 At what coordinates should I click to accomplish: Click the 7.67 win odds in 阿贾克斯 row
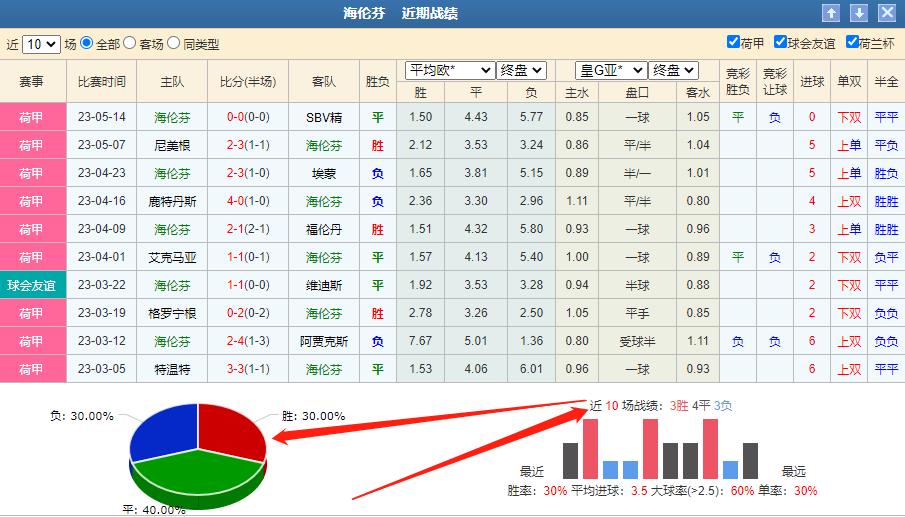420,341
